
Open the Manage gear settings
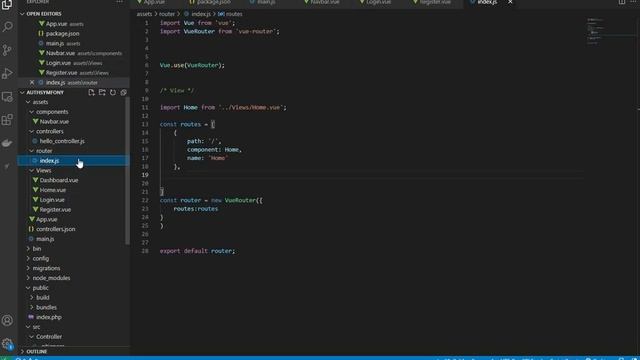(x=7, y=344)
